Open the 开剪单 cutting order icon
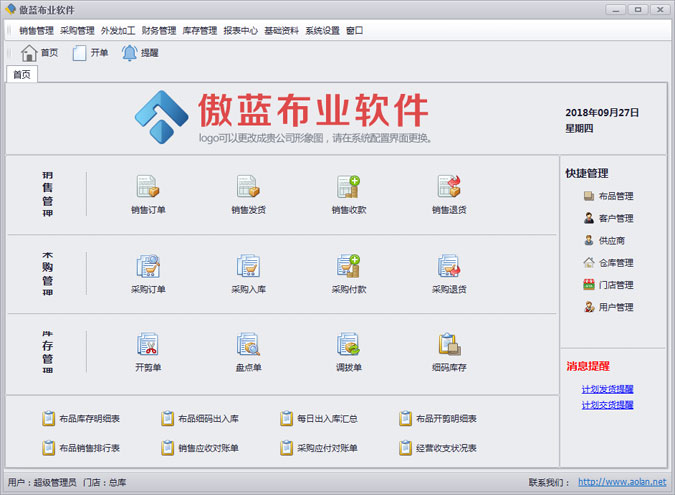Screen dimensions: 675x495 [148, 345]
